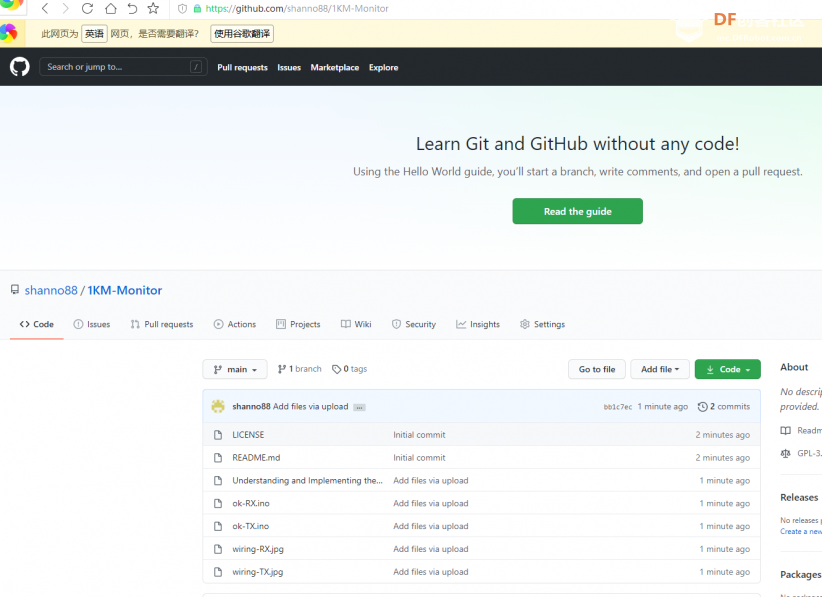Click Pull requests in top navigation

pos(242,67)
